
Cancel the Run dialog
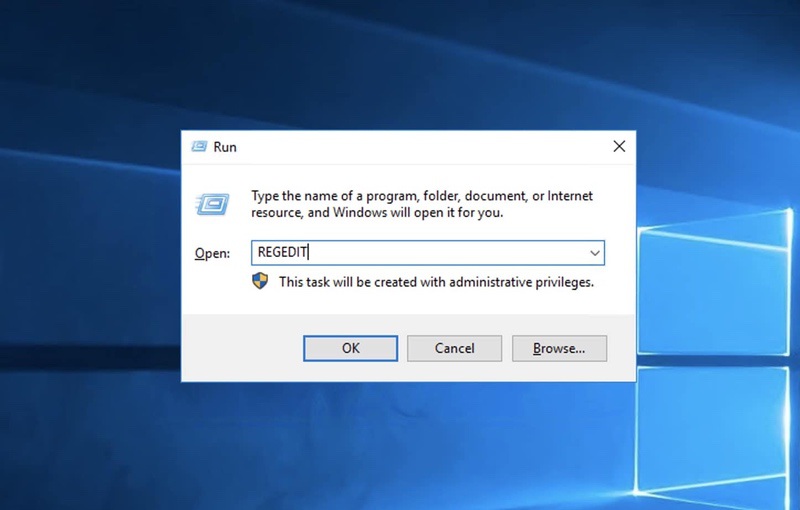tap(455, 348)
